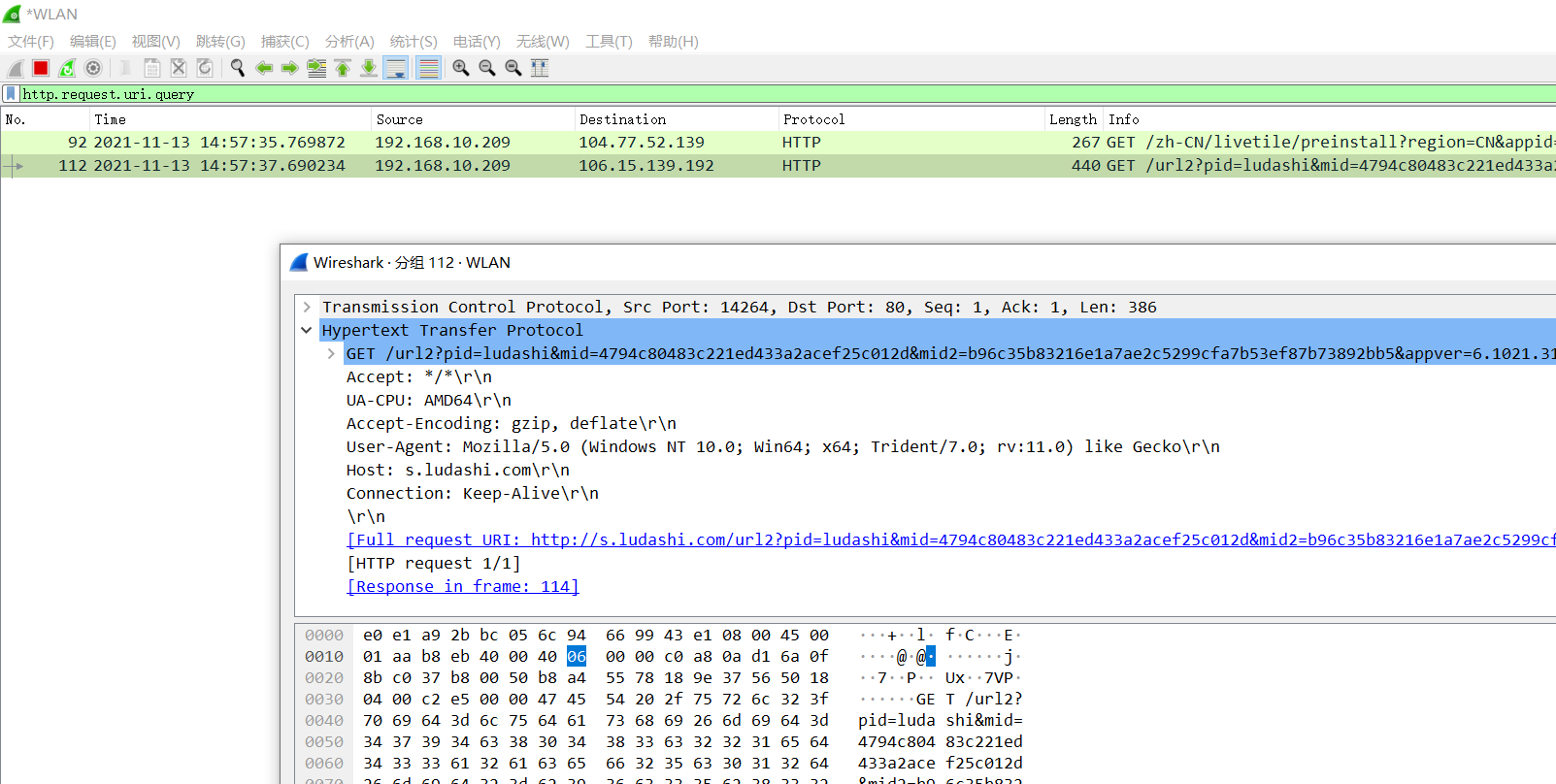Select the User-Agent header line
Viewport: 1556px width, 784px height.
pyautogui.click(x=783, y=446)
